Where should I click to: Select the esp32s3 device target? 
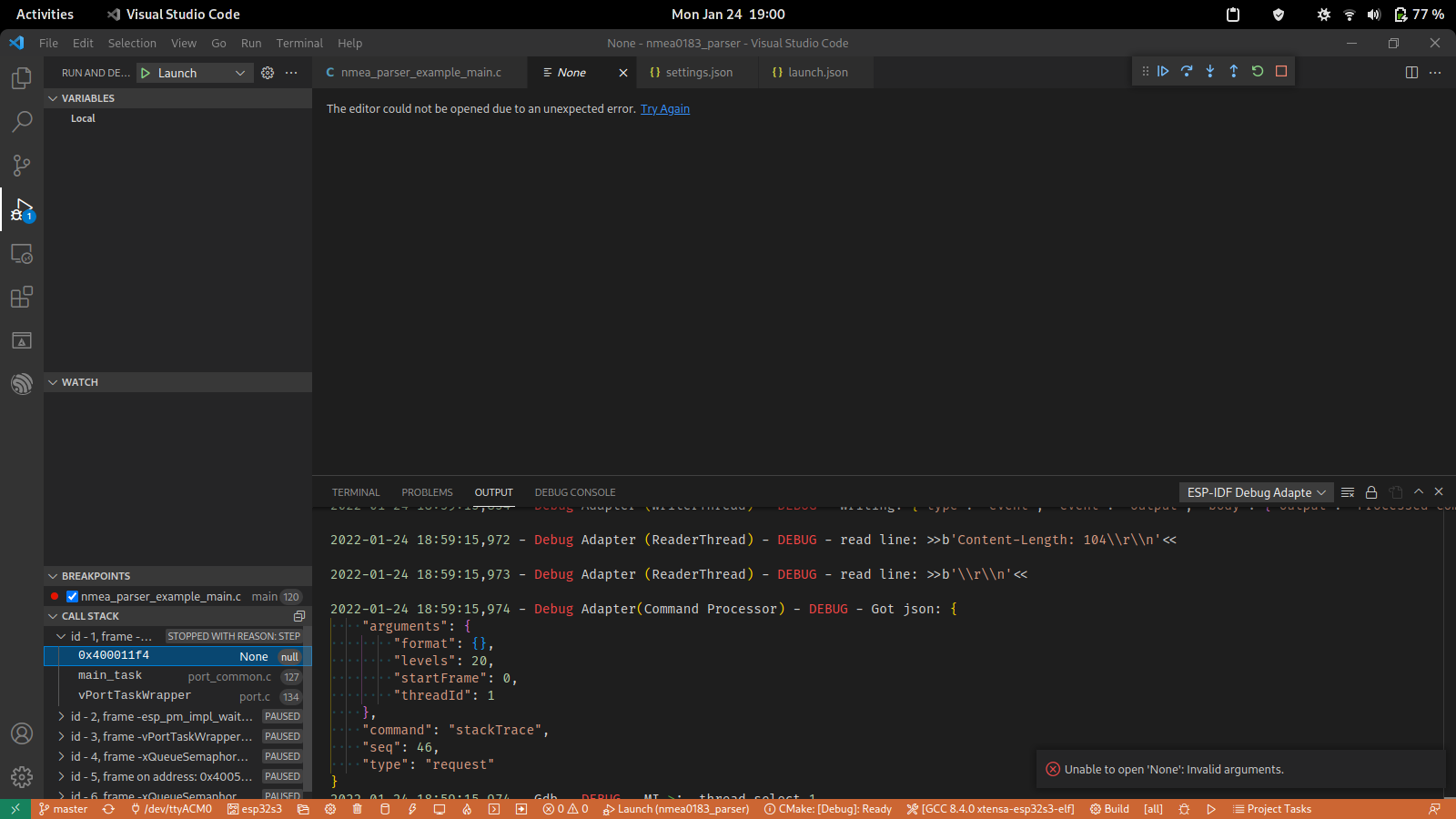(257, 809)
